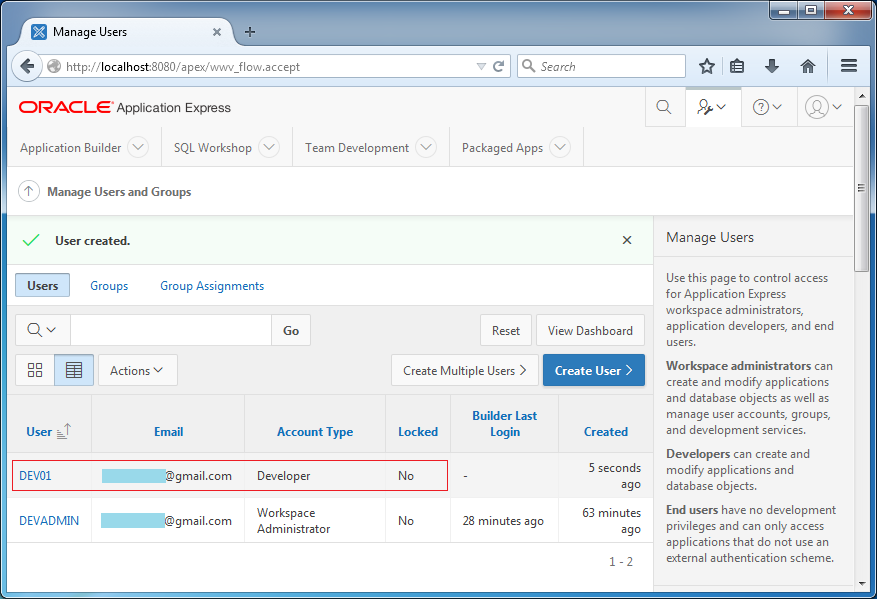Switch to icon grid view
Screen dimensions: 877x599
[x=35, y=370]
